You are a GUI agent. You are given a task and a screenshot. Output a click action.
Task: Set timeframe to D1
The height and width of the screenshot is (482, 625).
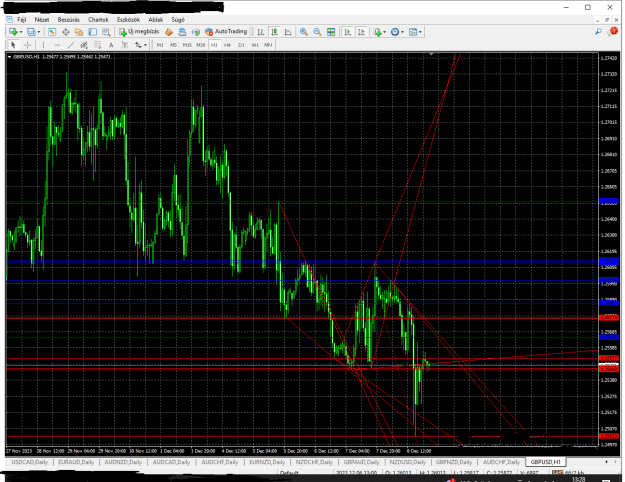pyautogui.click(x=241, y=45)
